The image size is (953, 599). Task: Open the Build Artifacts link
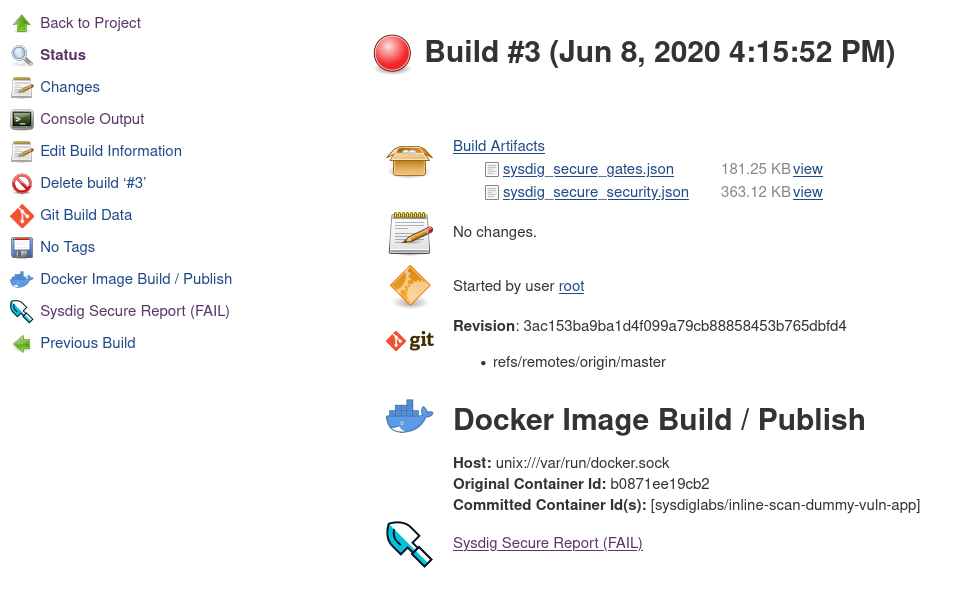point(498,146)
